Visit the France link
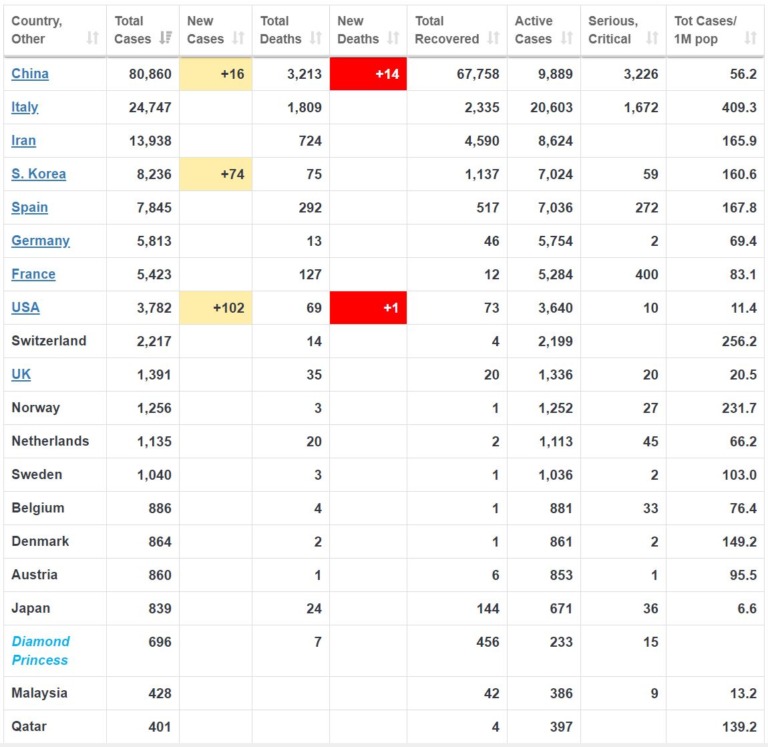This screenshot has width=768, height=747. 33,274
